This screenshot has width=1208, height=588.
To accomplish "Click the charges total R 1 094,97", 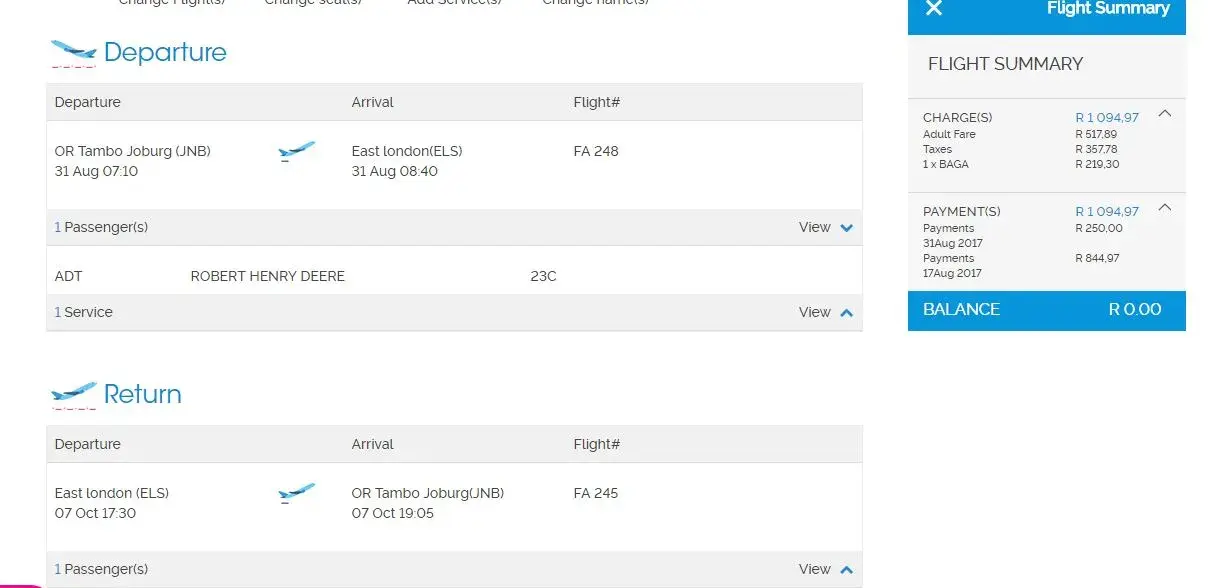I will 1106,118.
